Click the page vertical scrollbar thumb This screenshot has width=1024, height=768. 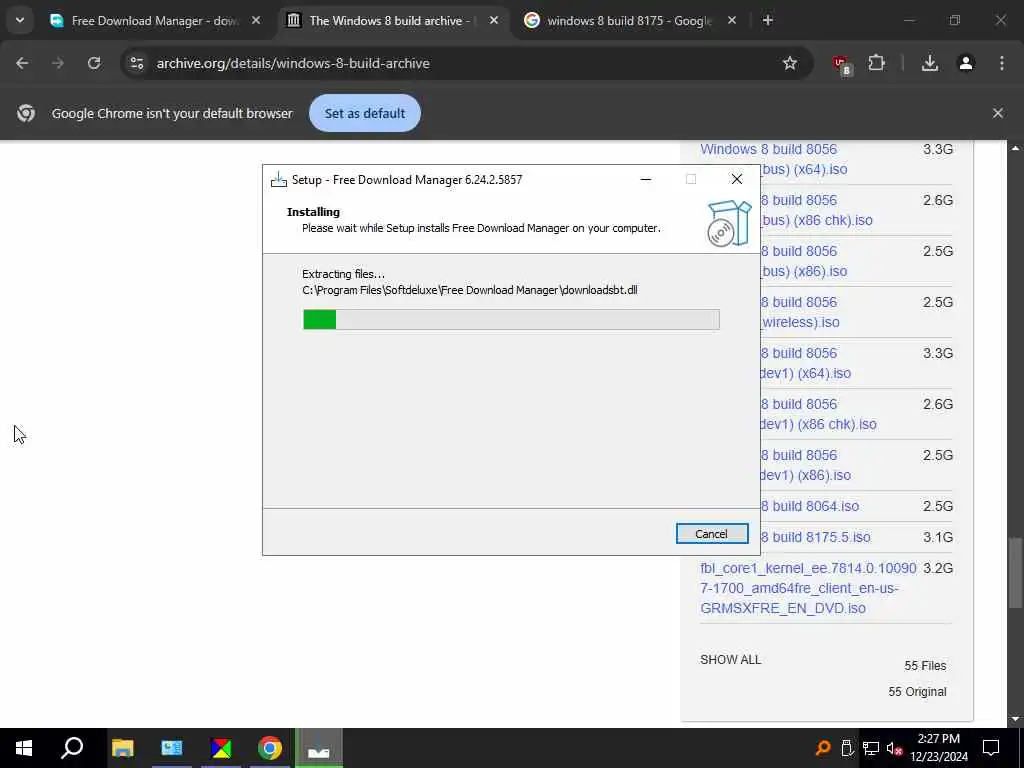[1015, 573]
